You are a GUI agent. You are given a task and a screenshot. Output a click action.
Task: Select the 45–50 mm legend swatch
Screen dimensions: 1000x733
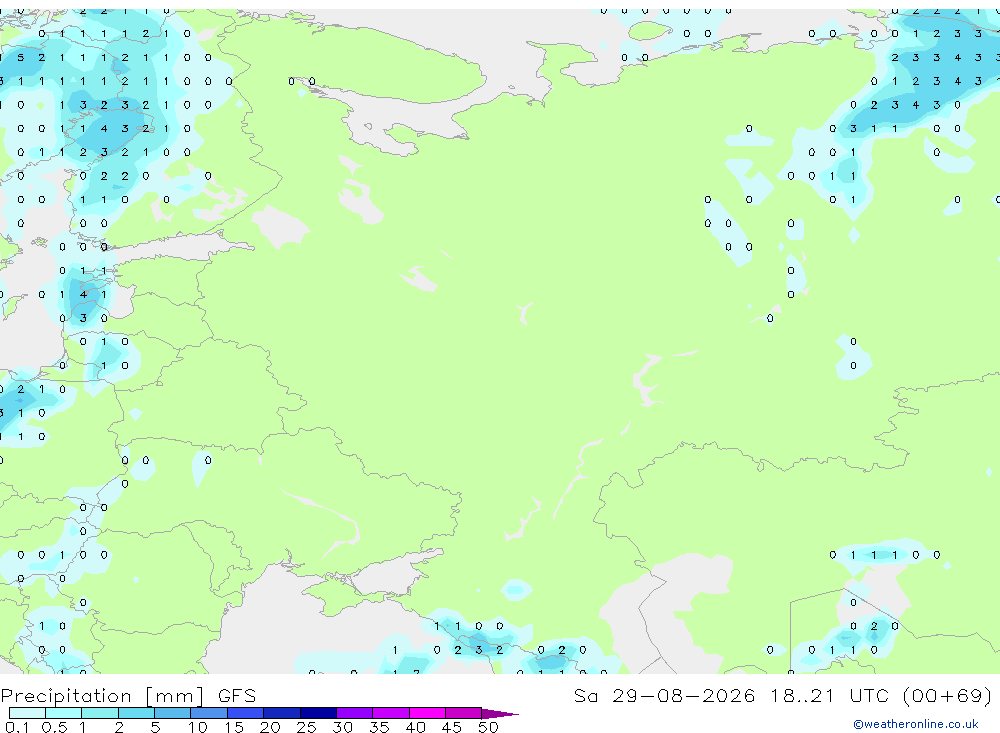point(463,713)
